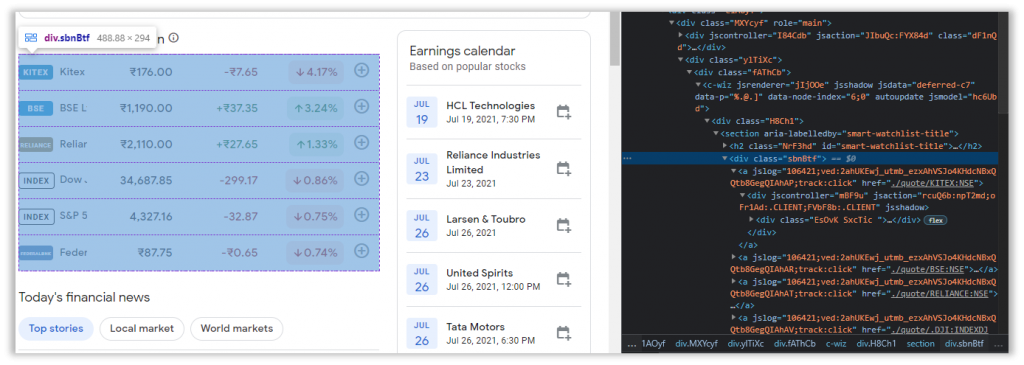Click the flex badge in Elements panel

coord(935,221)
